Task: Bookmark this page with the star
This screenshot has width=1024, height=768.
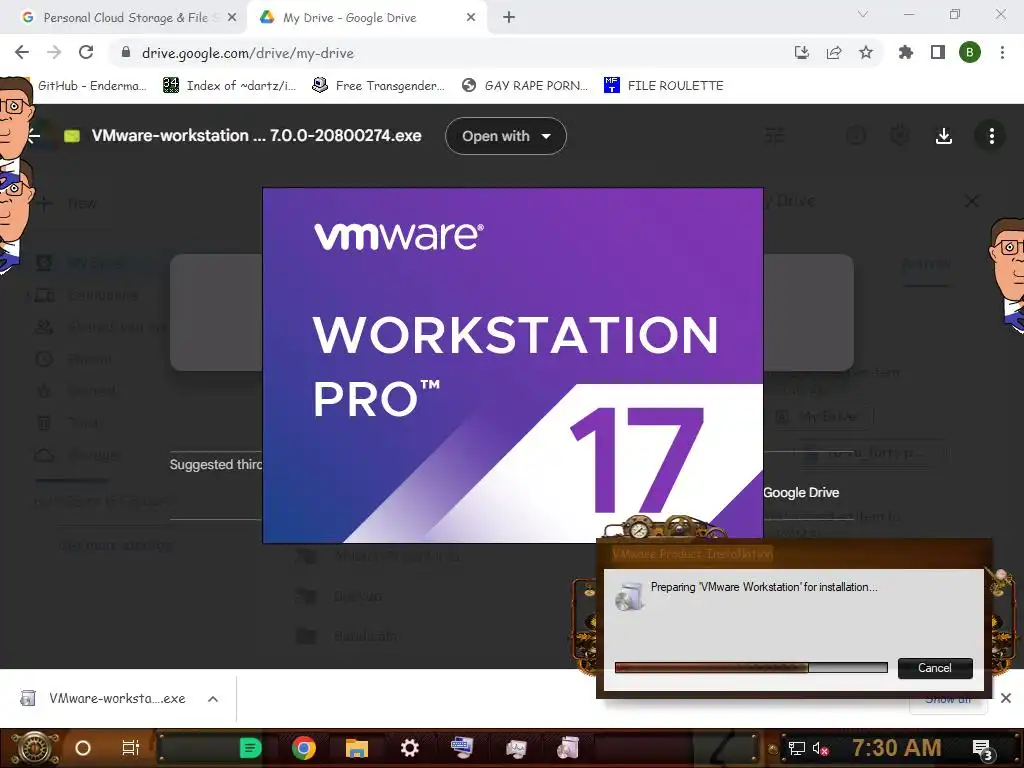Action: 866,52
